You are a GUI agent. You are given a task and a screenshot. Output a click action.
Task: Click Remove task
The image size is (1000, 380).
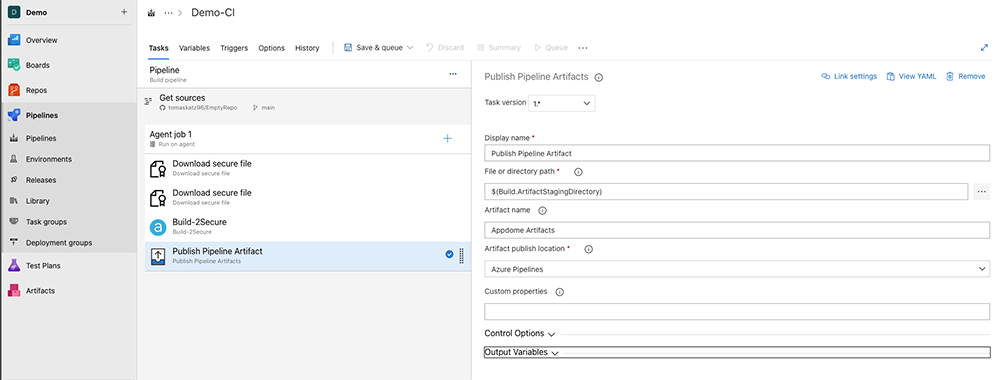[966, 77]
